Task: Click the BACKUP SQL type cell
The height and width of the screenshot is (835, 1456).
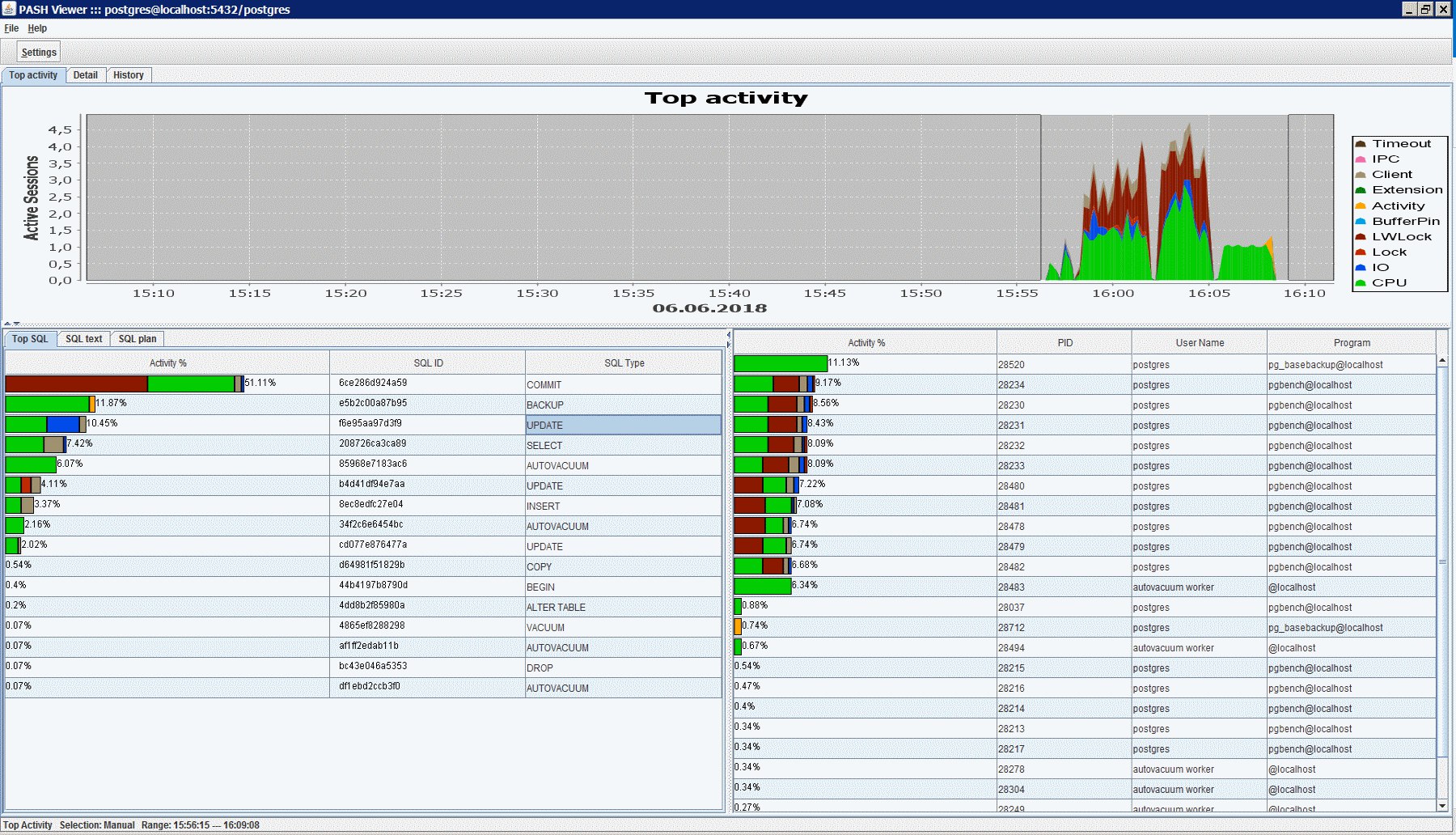Action: click(624, 405)
